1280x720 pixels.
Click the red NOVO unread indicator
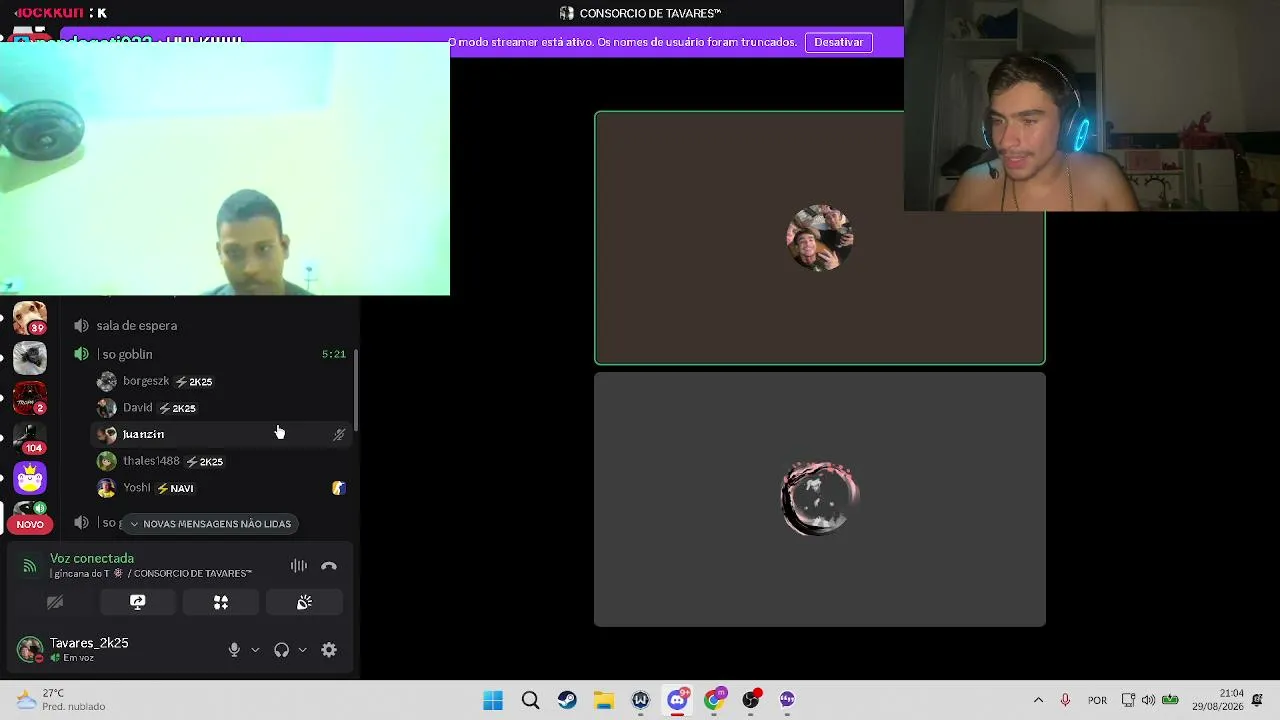tap(30, 524)
